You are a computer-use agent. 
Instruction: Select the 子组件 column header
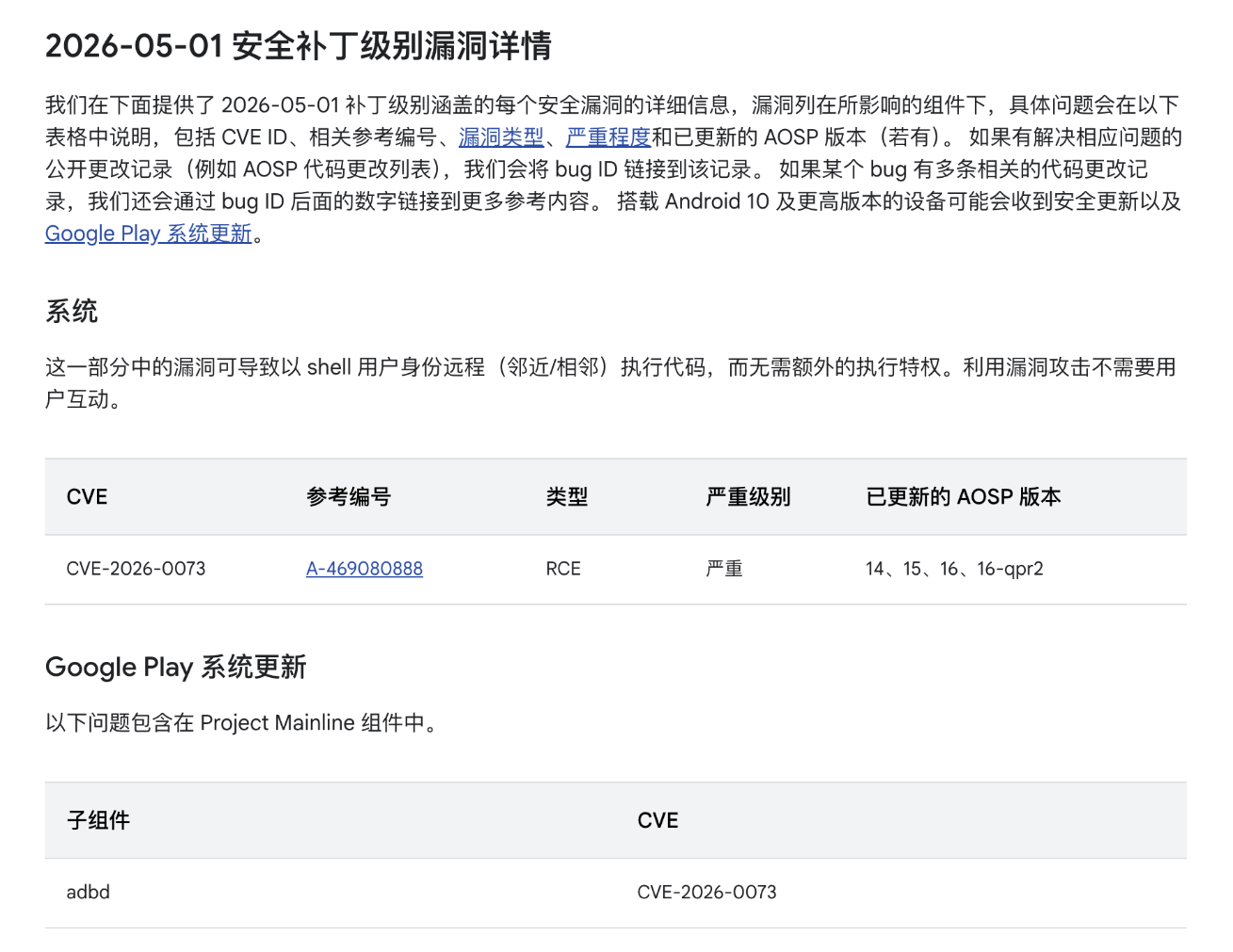point(98,820)
